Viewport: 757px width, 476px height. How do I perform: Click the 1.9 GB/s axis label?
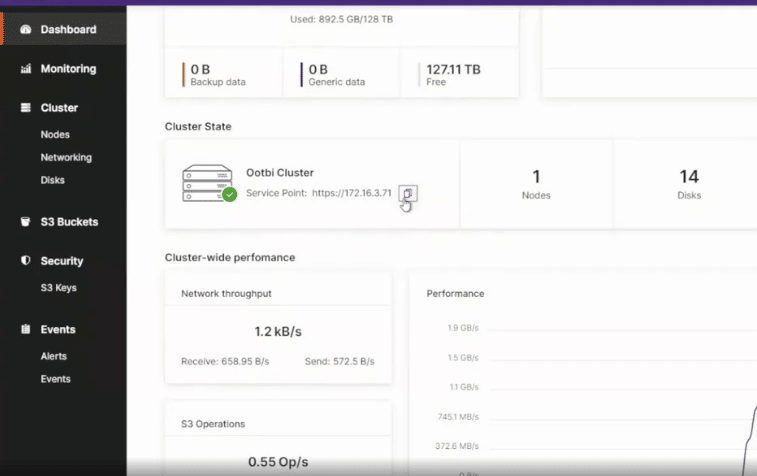[463, 328]
